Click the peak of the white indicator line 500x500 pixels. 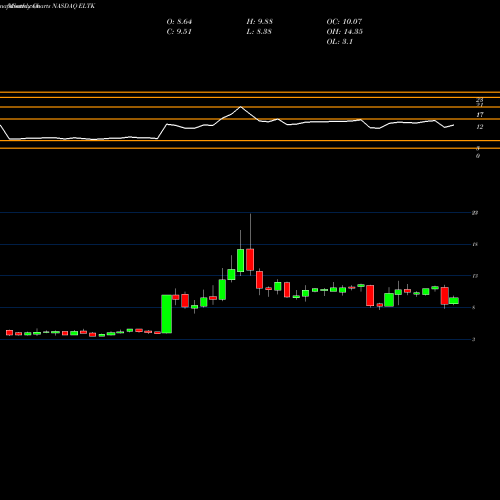(241, 107)
